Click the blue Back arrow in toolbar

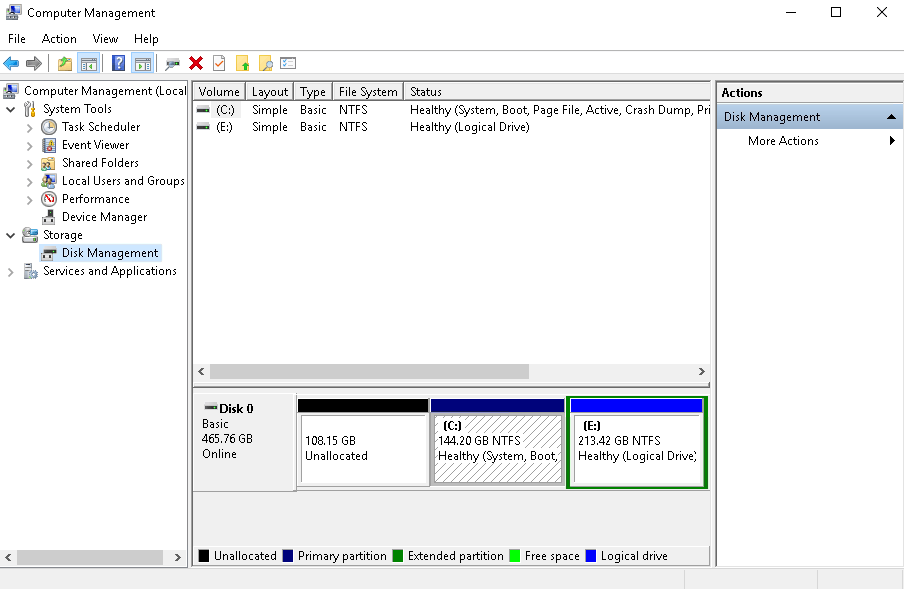(x=11, y=63)
